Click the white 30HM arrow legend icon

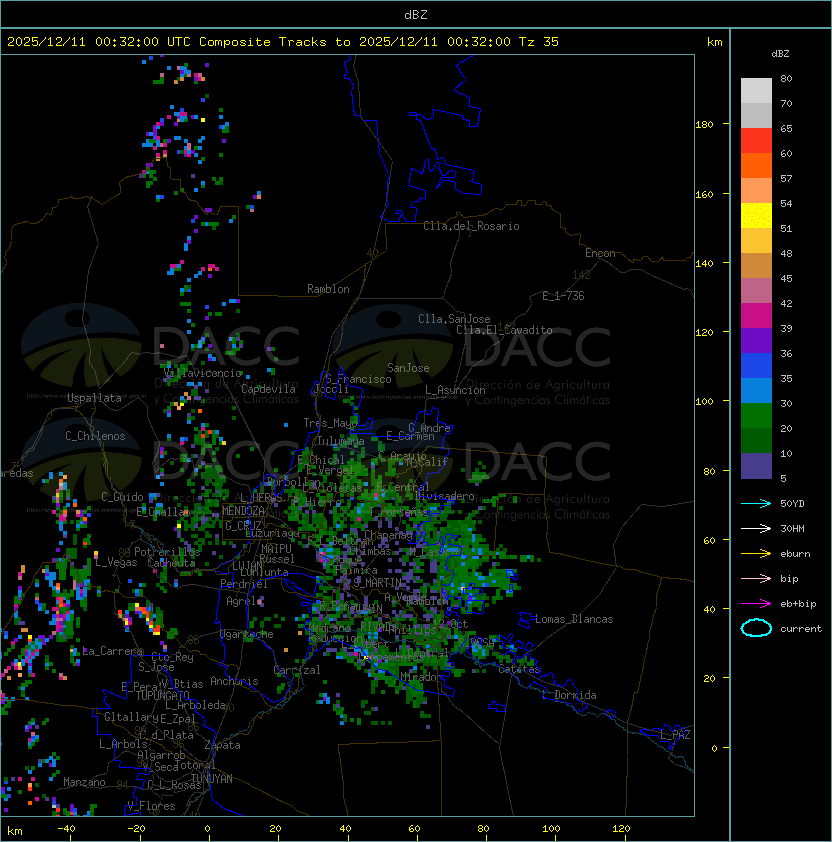(x=756, y=528)
